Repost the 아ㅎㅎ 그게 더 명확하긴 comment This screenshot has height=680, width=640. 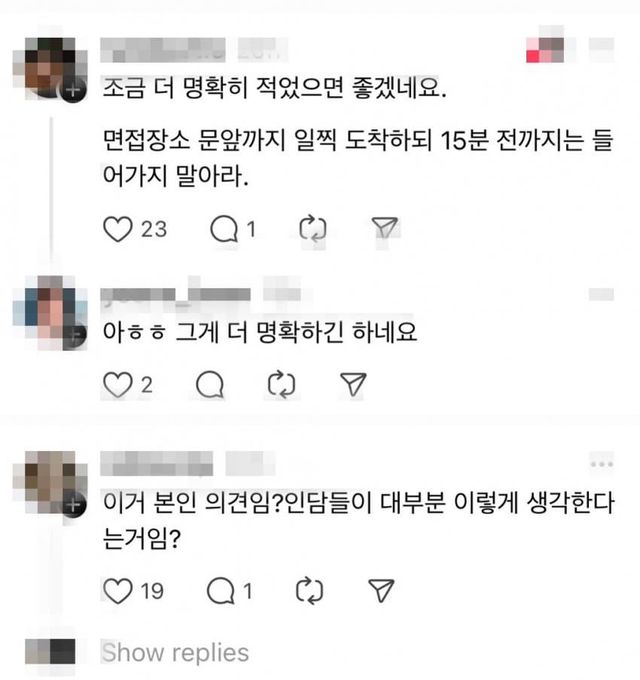[x=281, y=385]
